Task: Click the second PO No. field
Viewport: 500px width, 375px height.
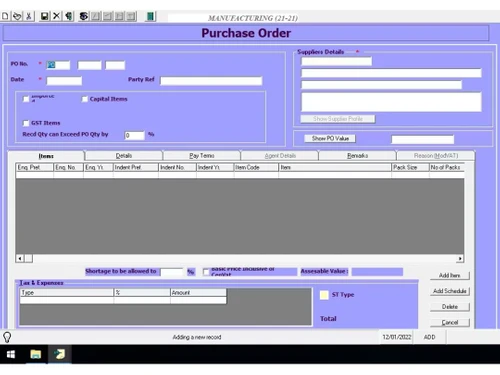Action: click(89, 65)
